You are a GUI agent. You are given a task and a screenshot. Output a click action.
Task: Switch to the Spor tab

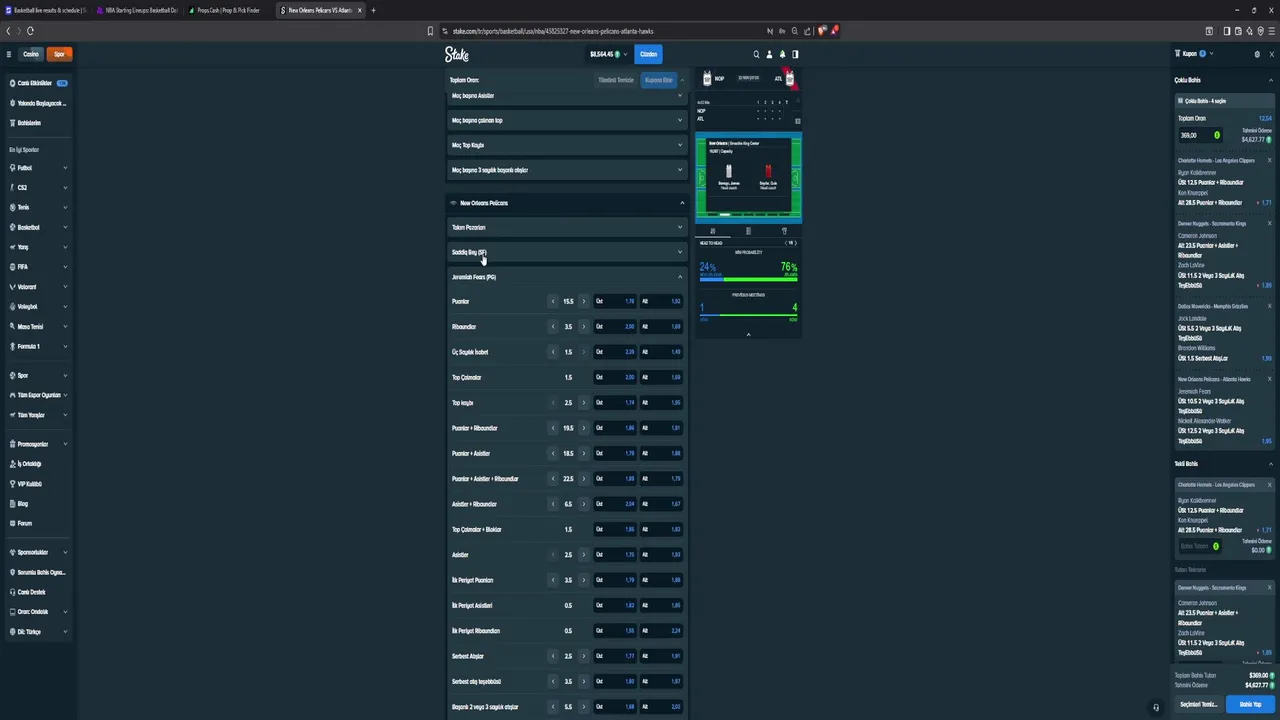(59, 54)
